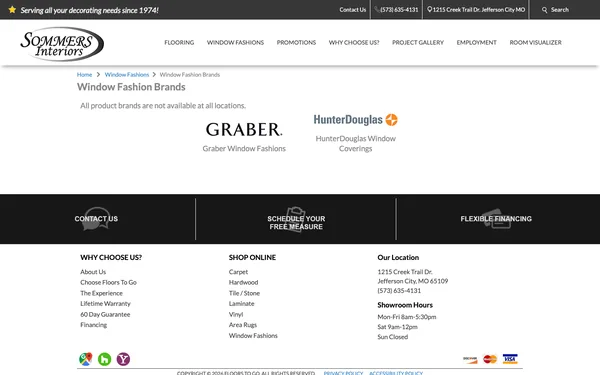The image size is (600, 375).
Task: Click the Discover card icon
Action: (x=470, y=359)
